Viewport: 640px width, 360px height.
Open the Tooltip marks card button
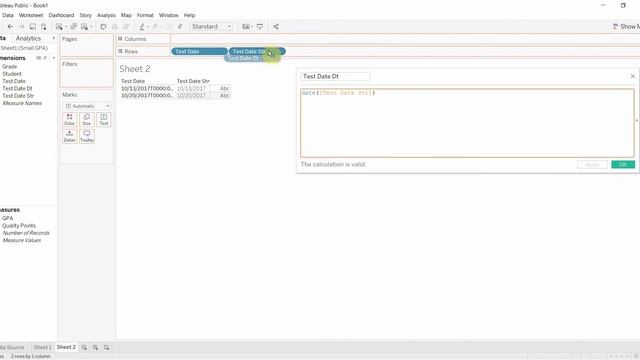click(x=87, y=136)
